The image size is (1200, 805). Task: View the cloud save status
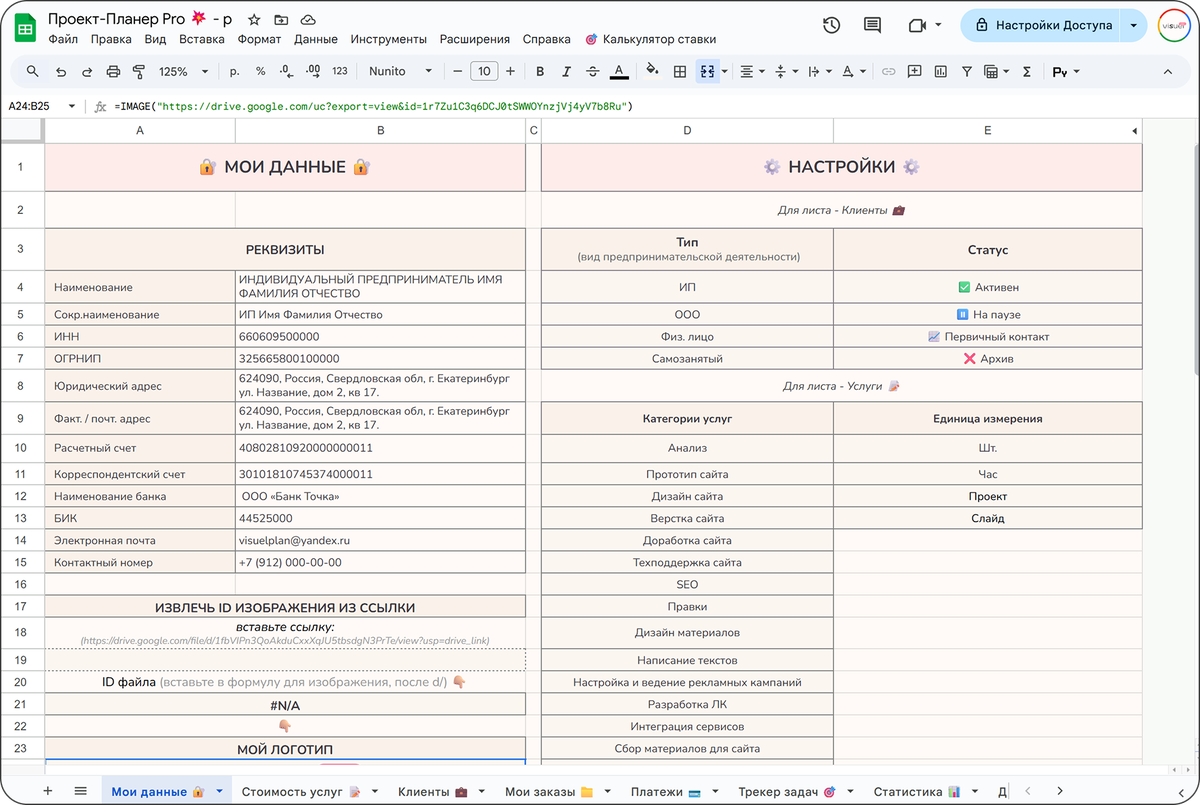point(308,20)
